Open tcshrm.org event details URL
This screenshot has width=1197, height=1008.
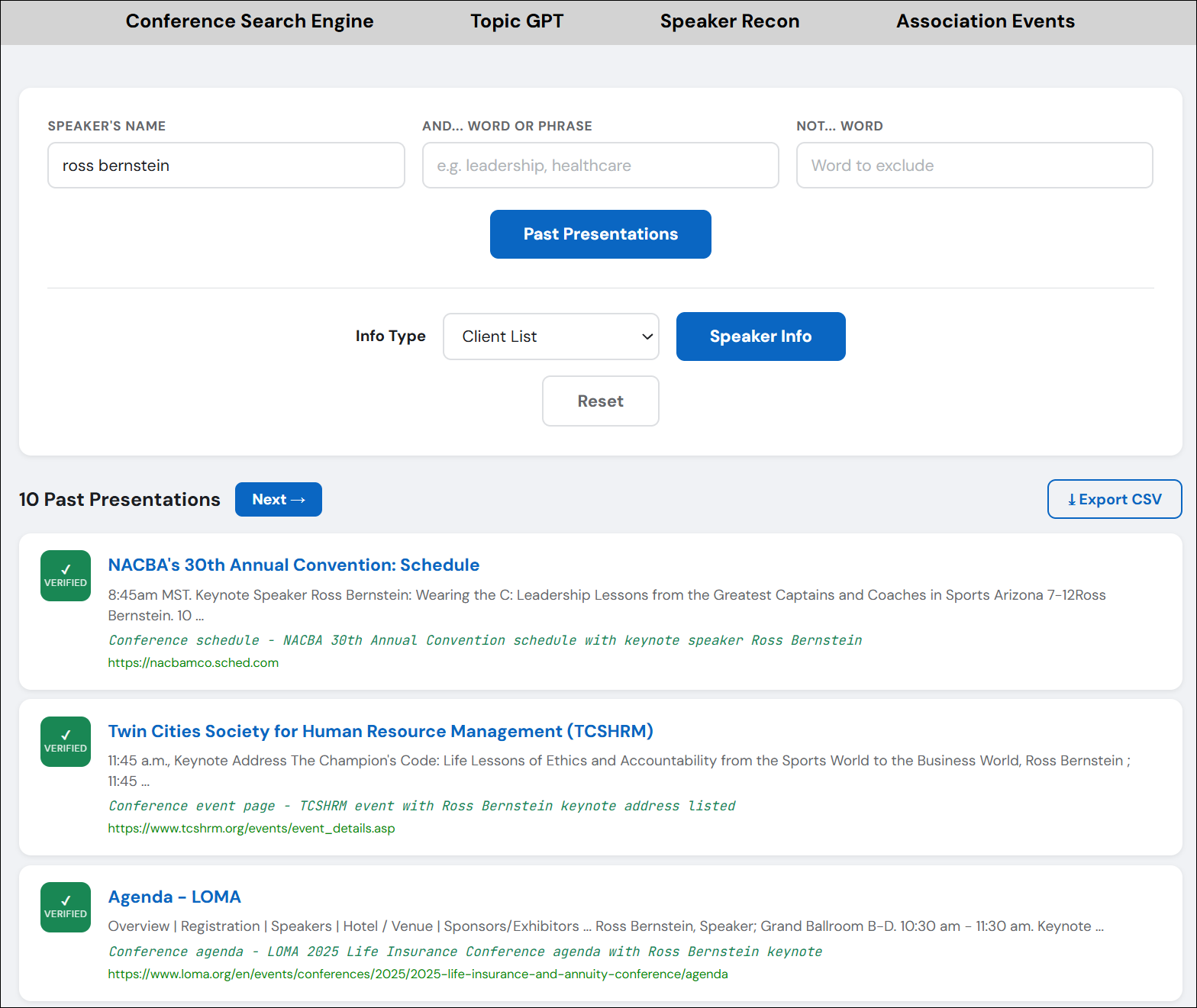251,829
